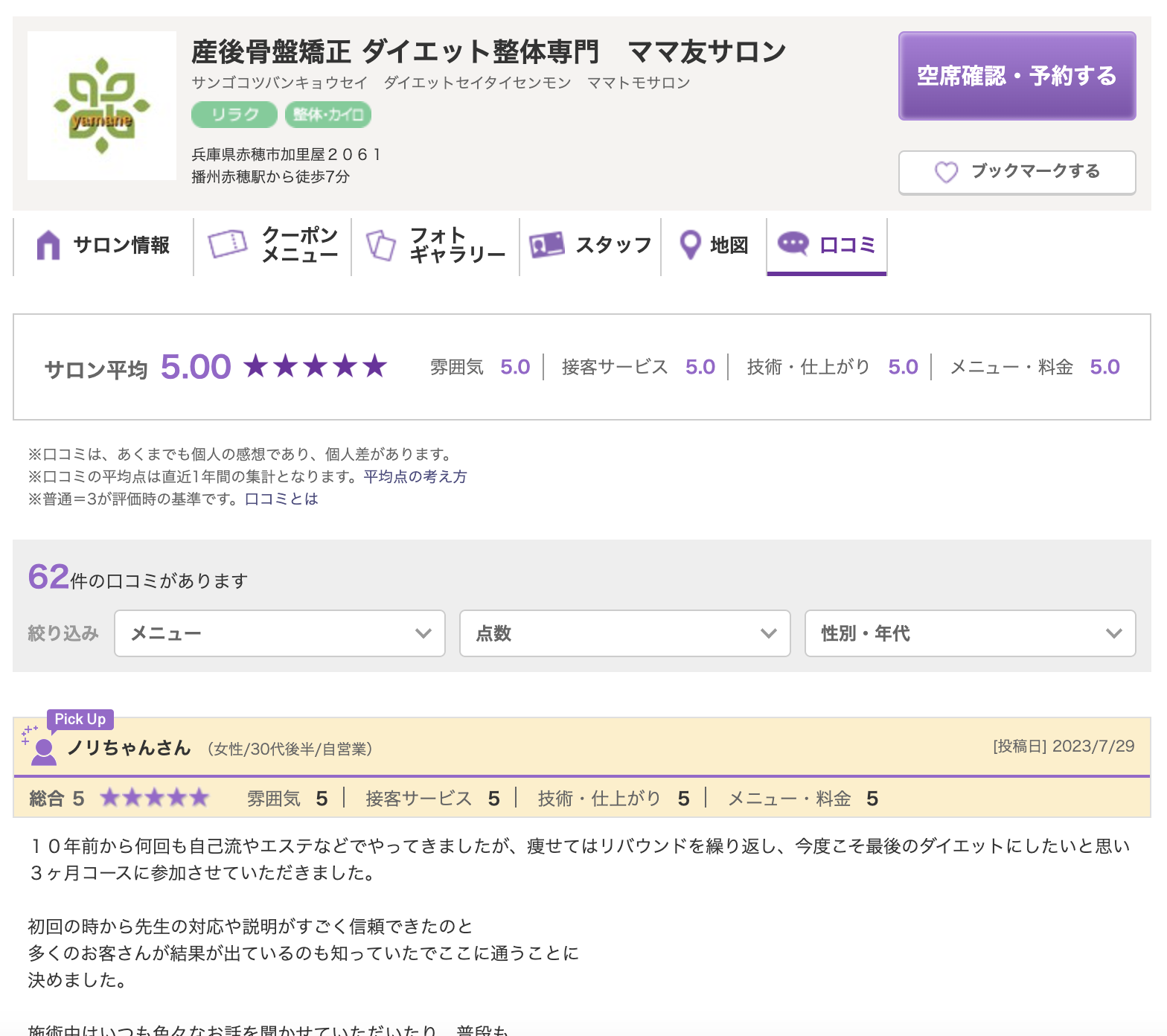Click the salon logo thumbnail image
This screenshot has height=1036, width=1167.
pyautogui.click(x=102, y=106)
